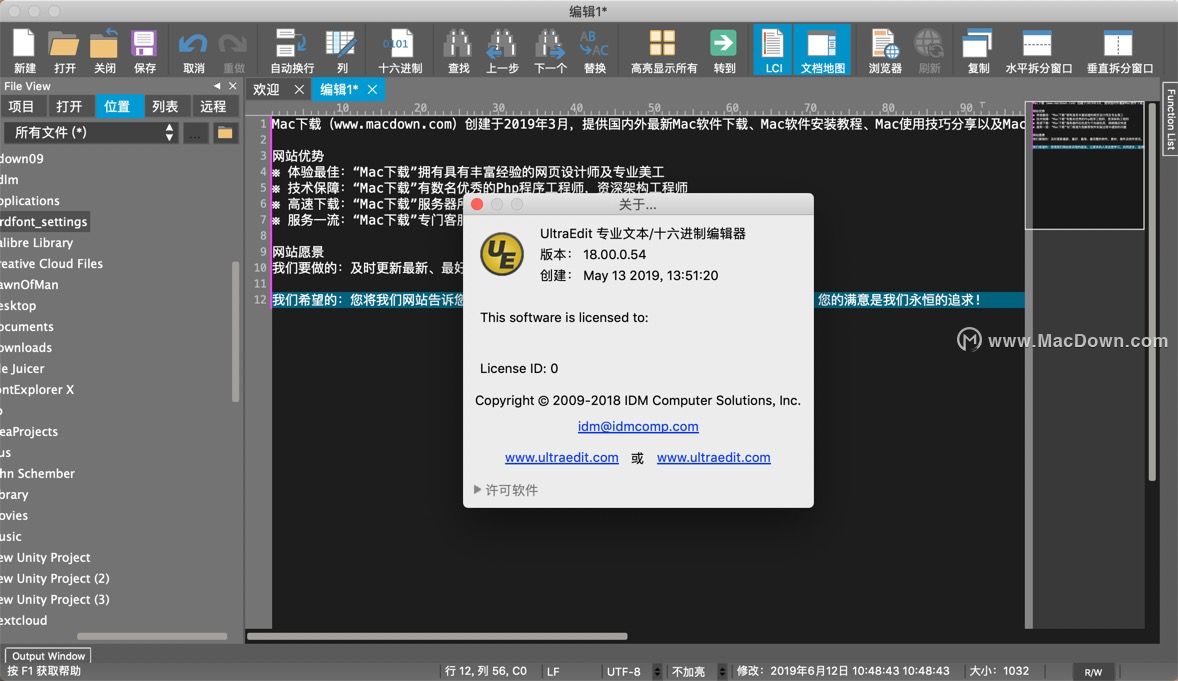
Task: Toggle the 文档地图 document map
Action: [x=823, y=50]
